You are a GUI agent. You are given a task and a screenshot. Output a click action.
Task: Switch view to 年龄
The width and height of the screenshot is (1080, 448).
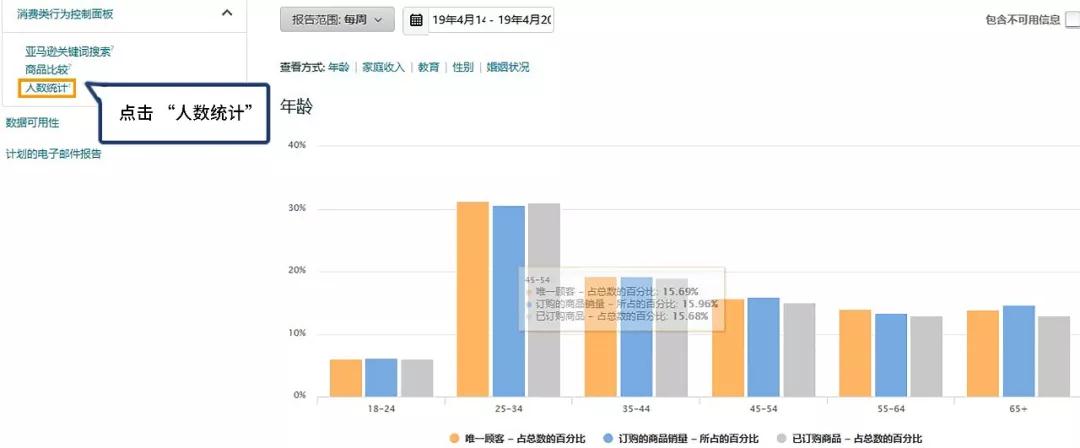tap(338, 67)
